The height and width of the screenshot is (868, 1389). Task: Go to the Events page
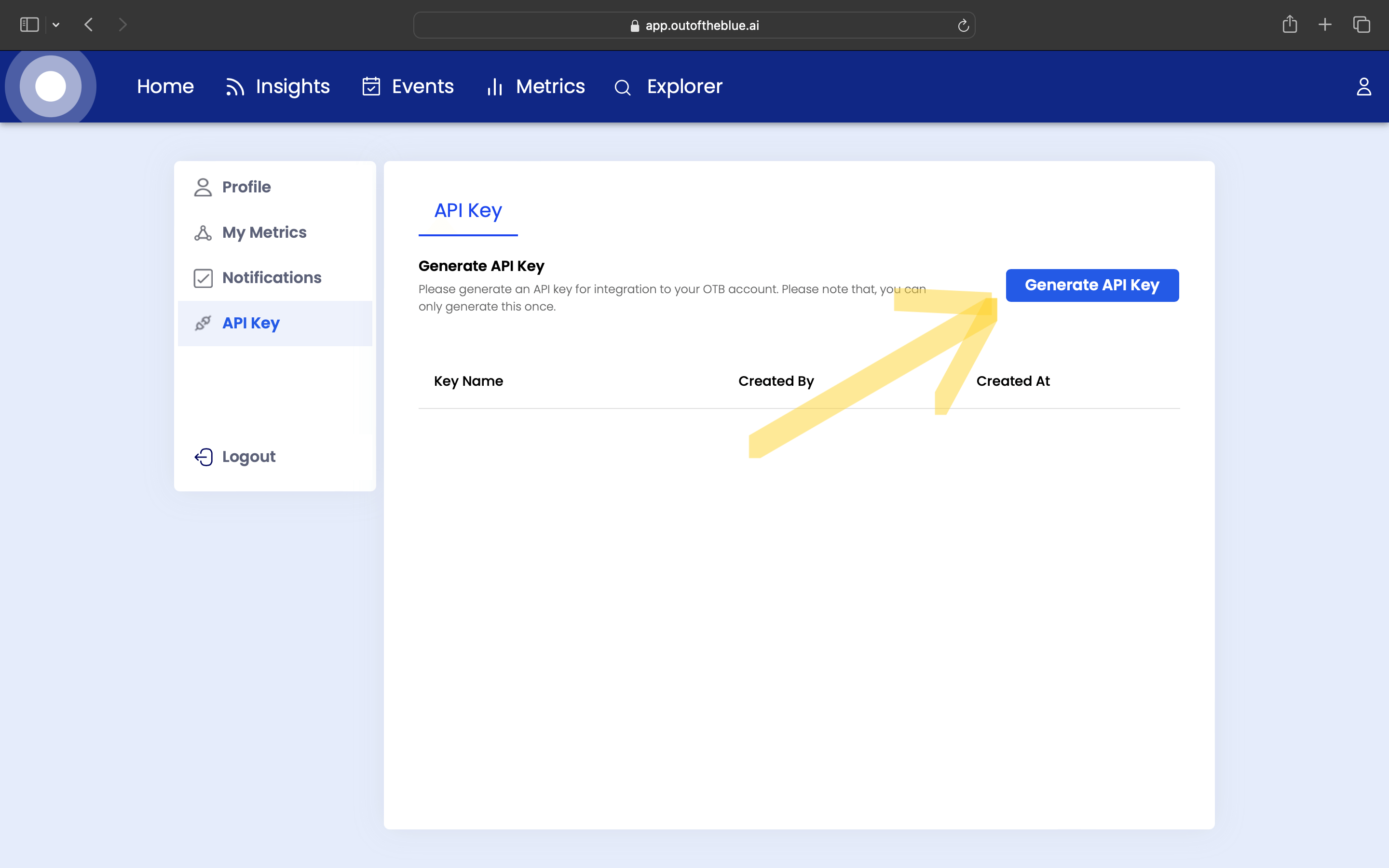[x=408, y=87]
